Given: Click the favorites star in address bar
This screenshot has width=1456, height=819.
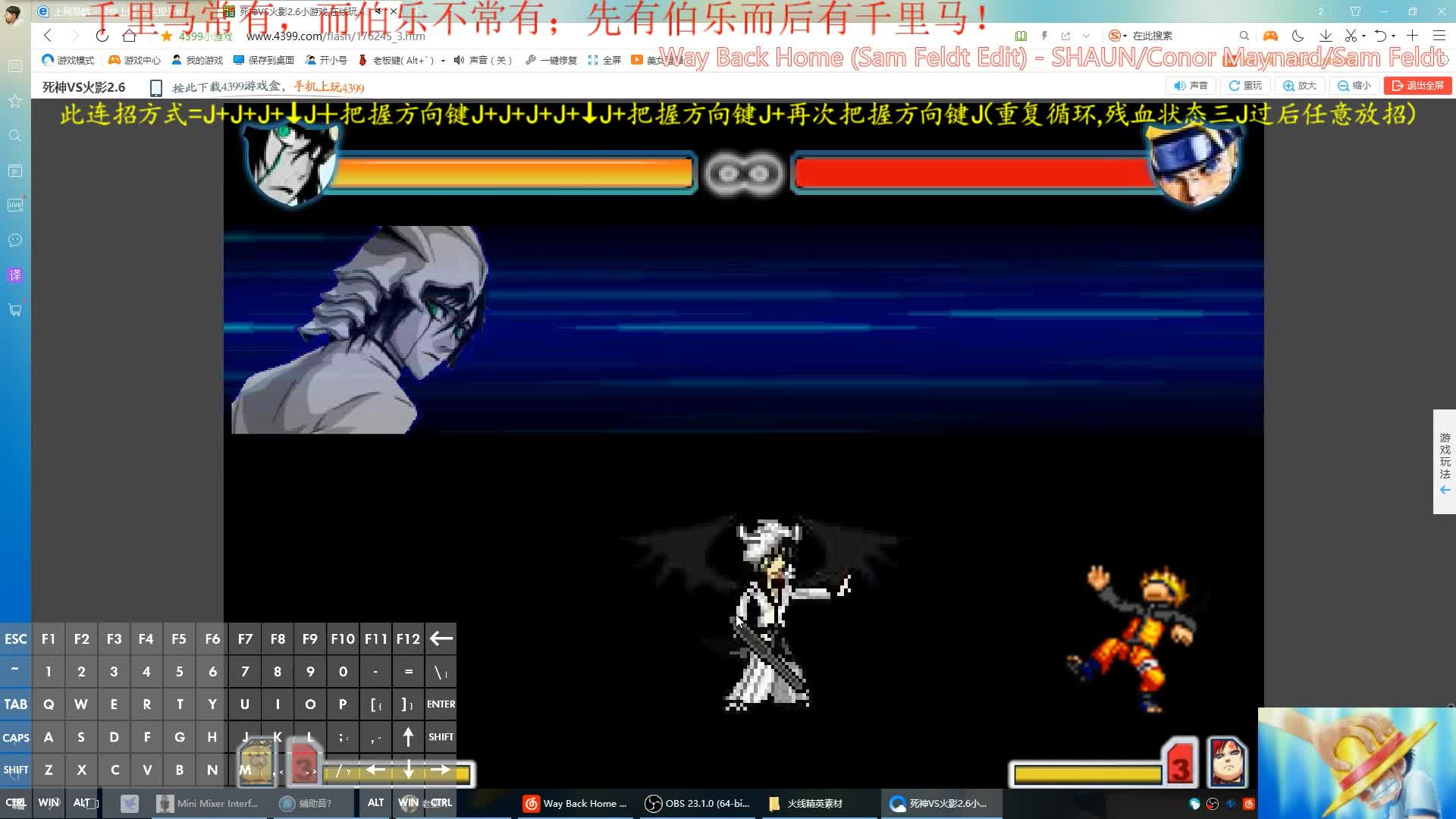Looking at the screenshot, I should pyautogui.click(x=167, y=36).
